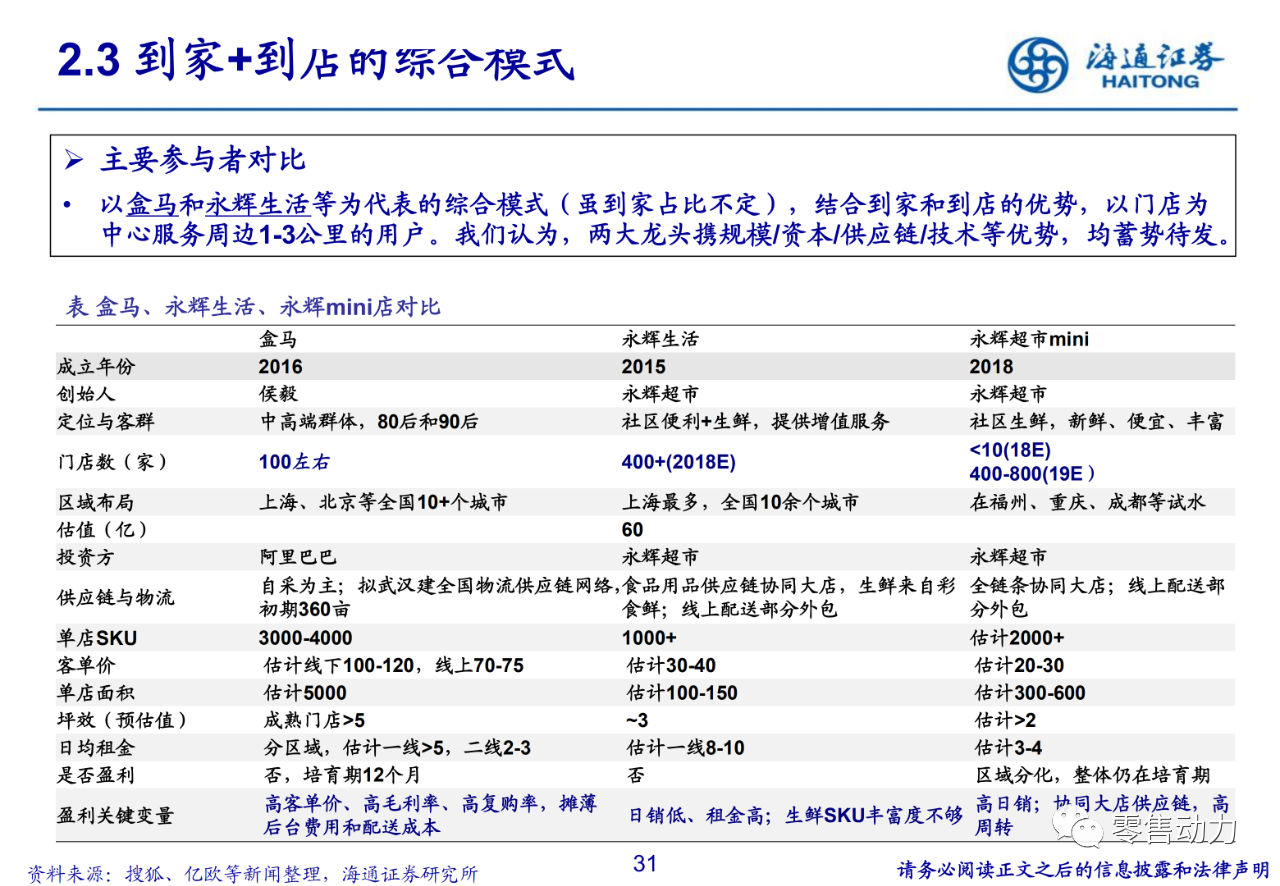Click the 400+(2018E) store count cell
This screenshot has height=886, width=1280.
[x=678, y=462]
